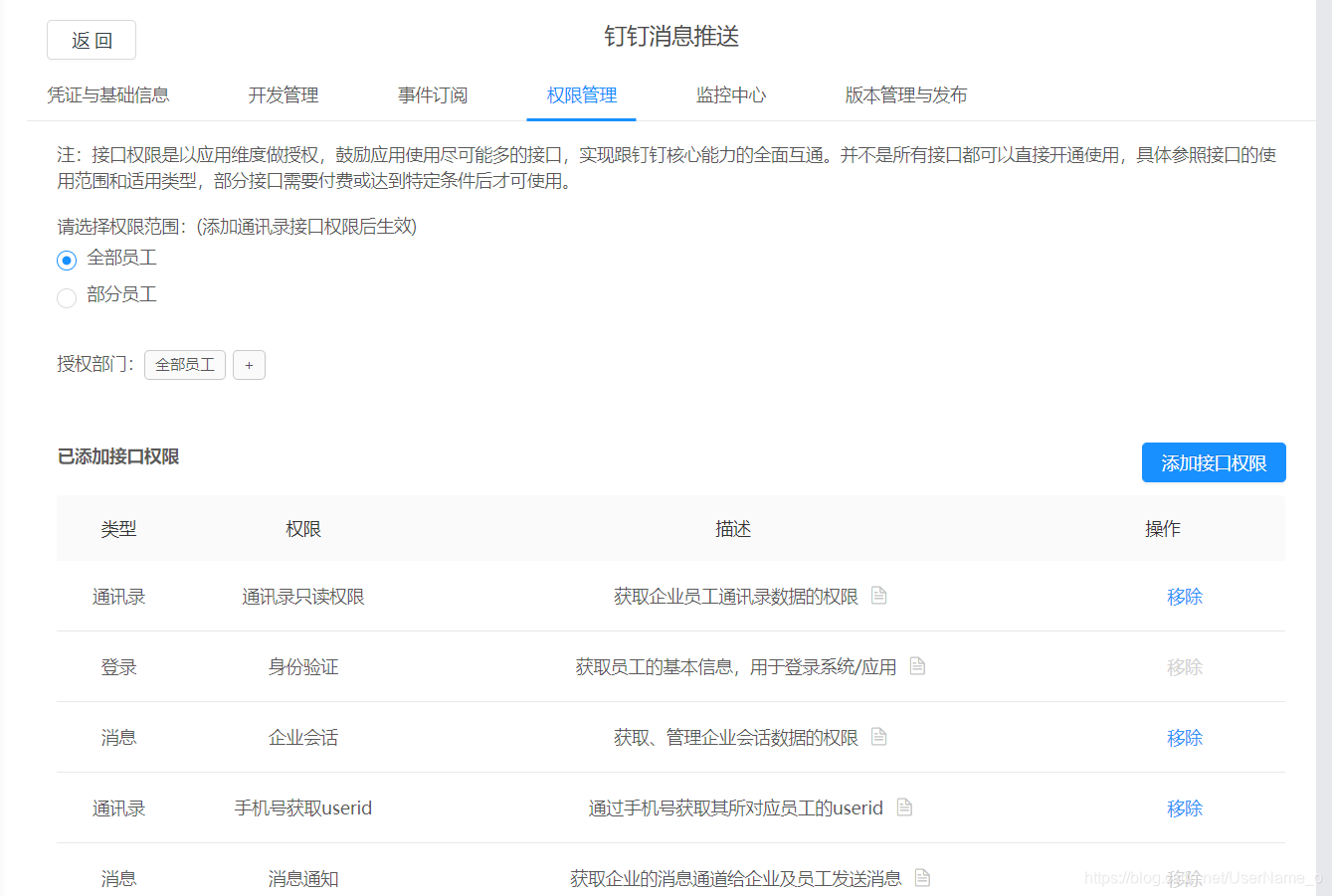Image resolution: width=1332 pixels, height=896 pixels.
Task: Open the 监控中心 tab
Action: tap(731, 95)
